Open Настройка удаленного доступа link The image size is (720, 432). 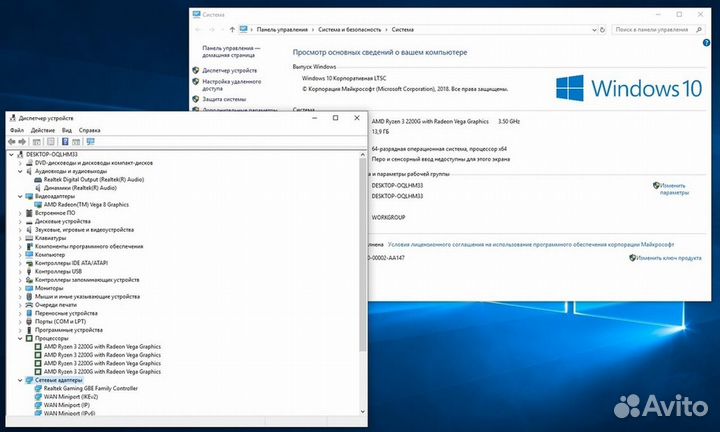(x=231, y=85)
